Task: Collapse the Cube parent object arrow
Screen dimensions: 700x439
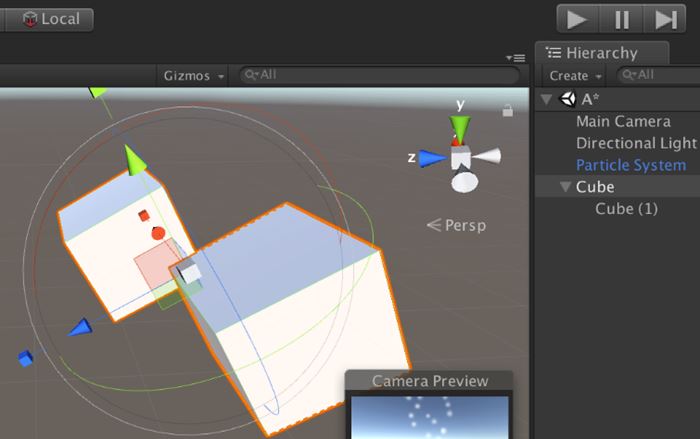Action: (x=566, y=187)
